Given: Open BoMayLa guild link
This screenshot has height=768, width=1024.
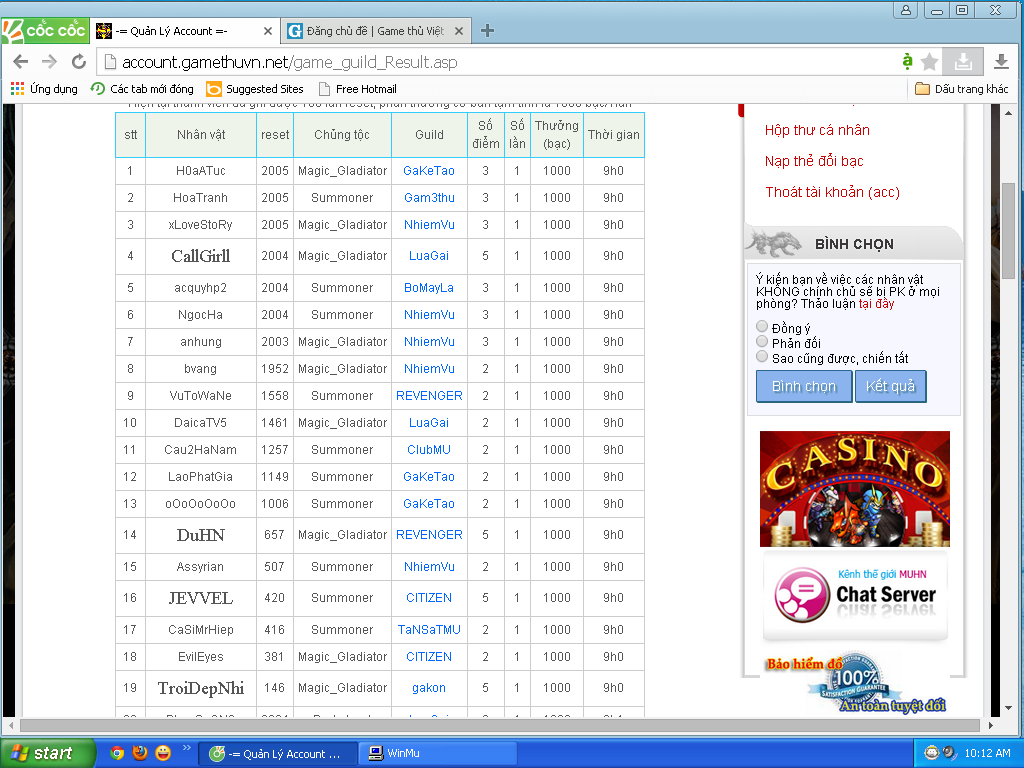Looking at the screenshot, I should [428, 288].
